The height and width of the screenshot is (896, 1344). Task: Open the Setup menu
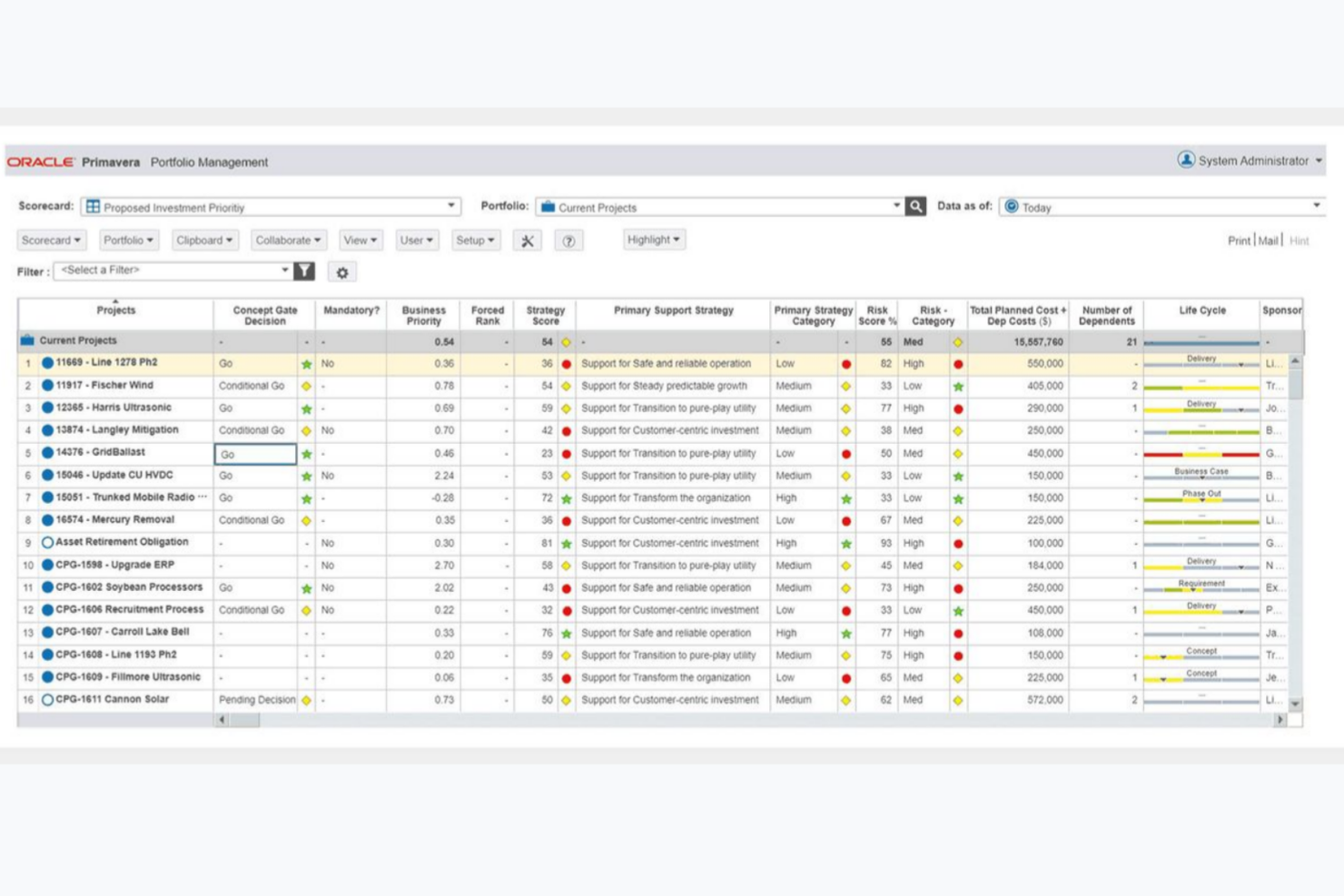point(475,241)
